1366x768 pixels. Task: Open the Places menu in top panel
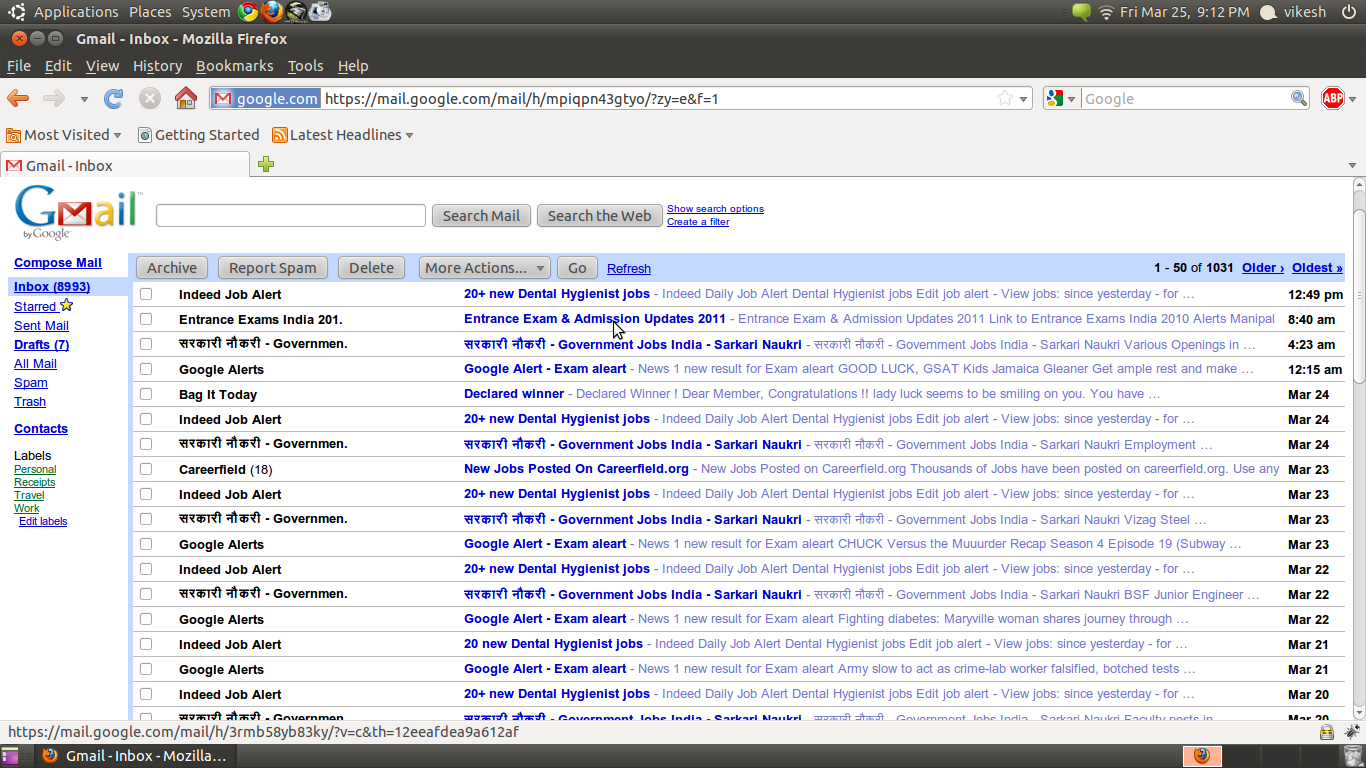click(x=150, y=12)
